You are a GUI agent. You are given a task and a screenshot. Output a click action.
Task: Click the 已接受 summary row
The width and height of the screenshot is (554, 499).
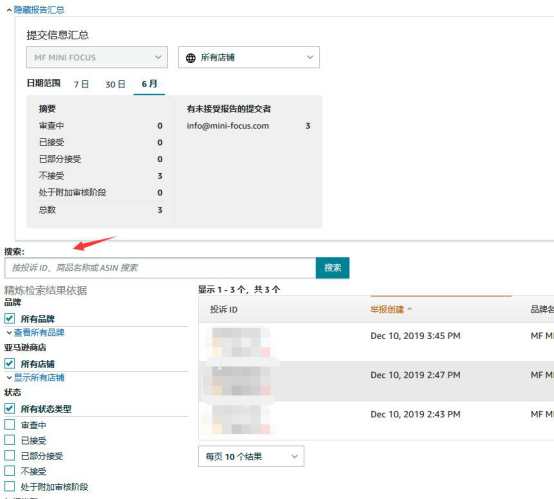[101, 142]
